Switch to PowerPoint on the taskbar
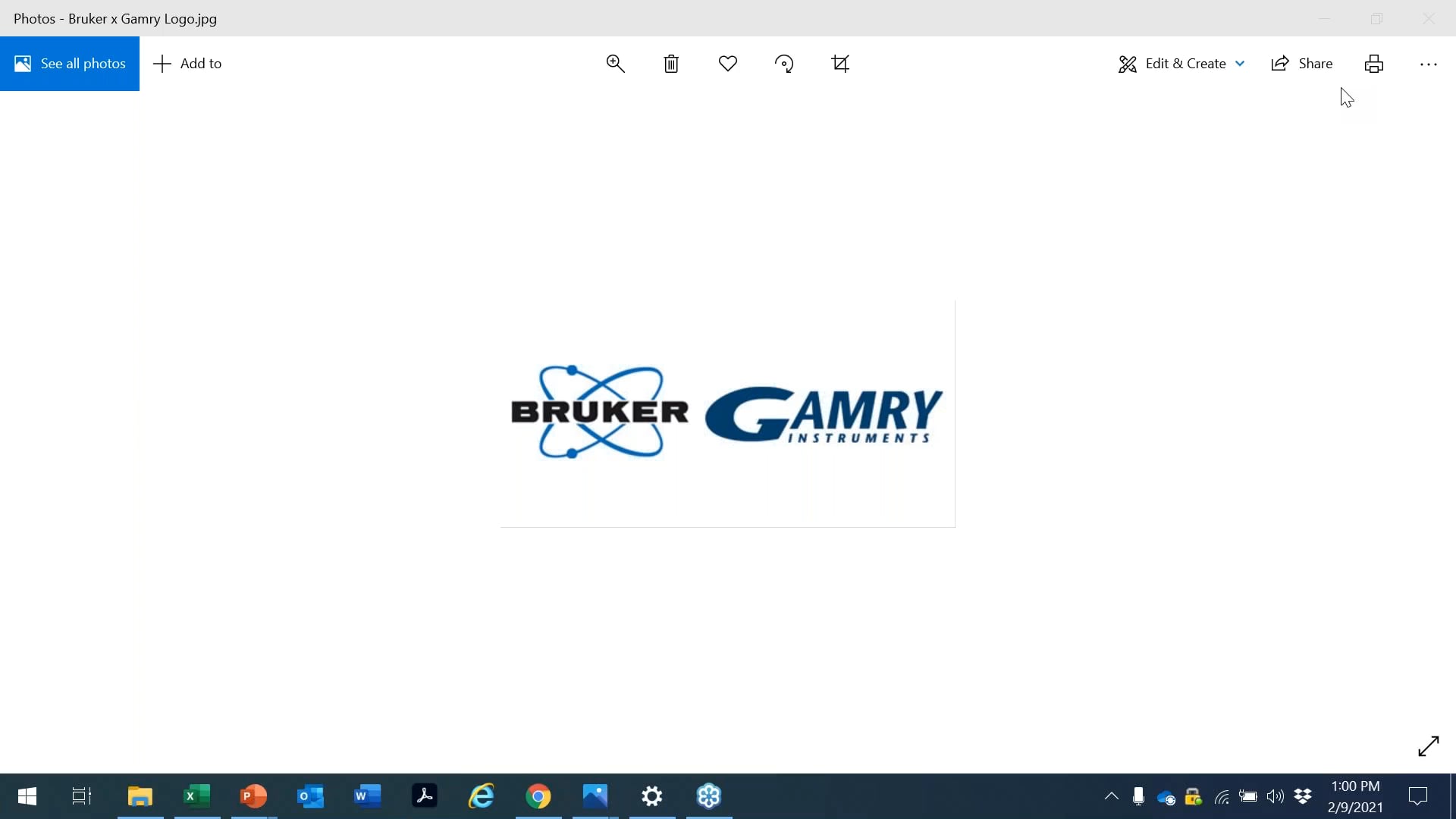The width and height of the screenshot is (1456, 819). [x=254, y=796]
